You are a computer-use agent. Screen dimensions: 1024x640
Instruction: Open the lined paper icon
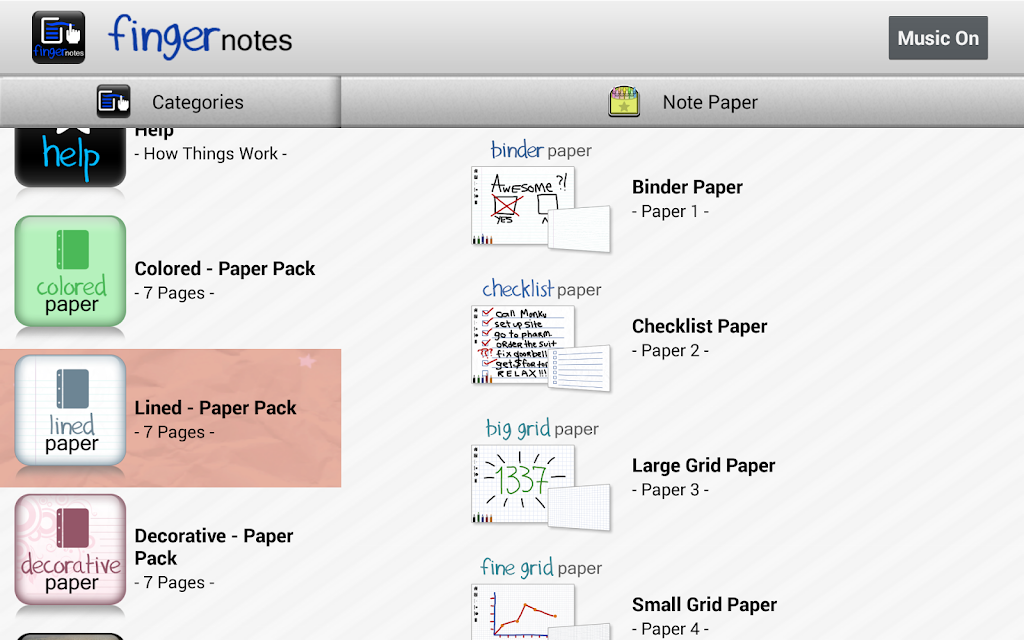(x=70, y=410)
